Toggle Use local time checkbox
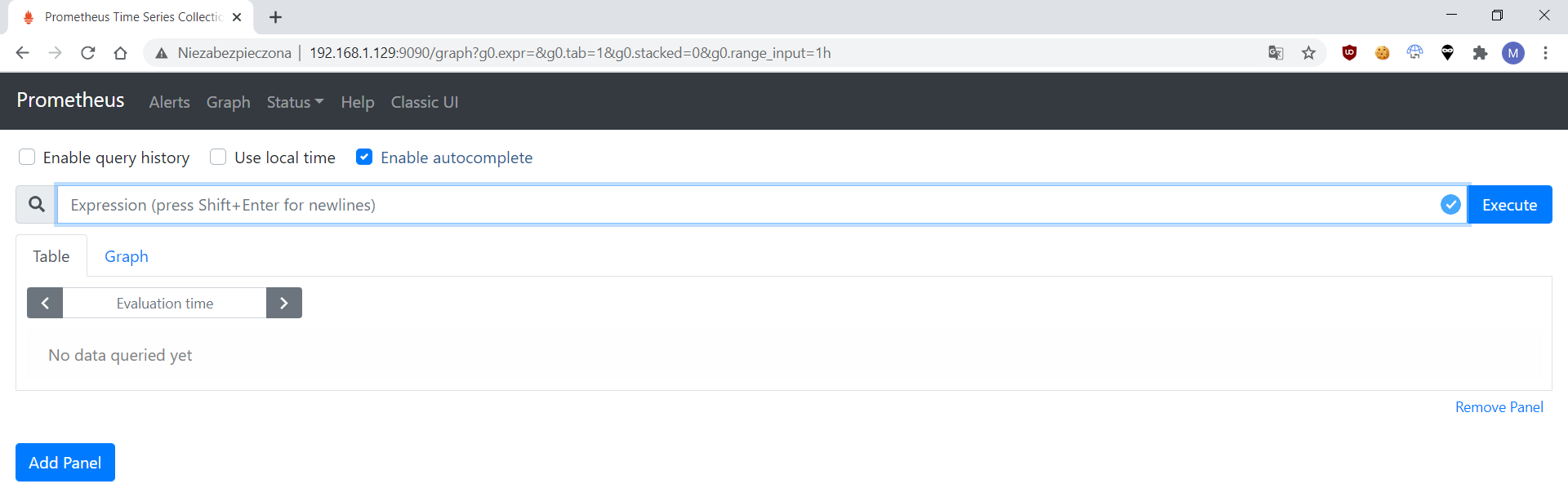Viewport: 1568px width, 497px height. 218,157
